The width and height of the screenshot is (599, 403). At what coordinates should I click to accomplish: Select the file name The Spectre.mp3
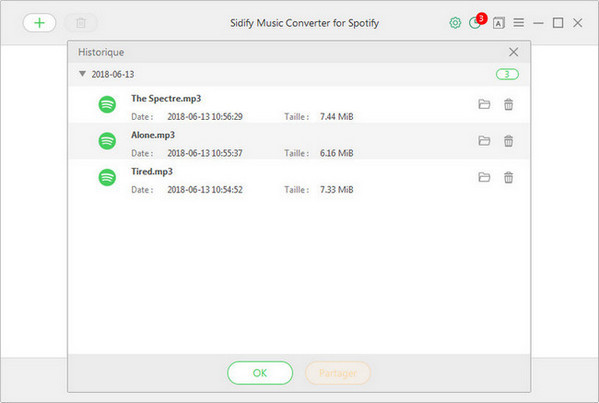pos(166,99)
